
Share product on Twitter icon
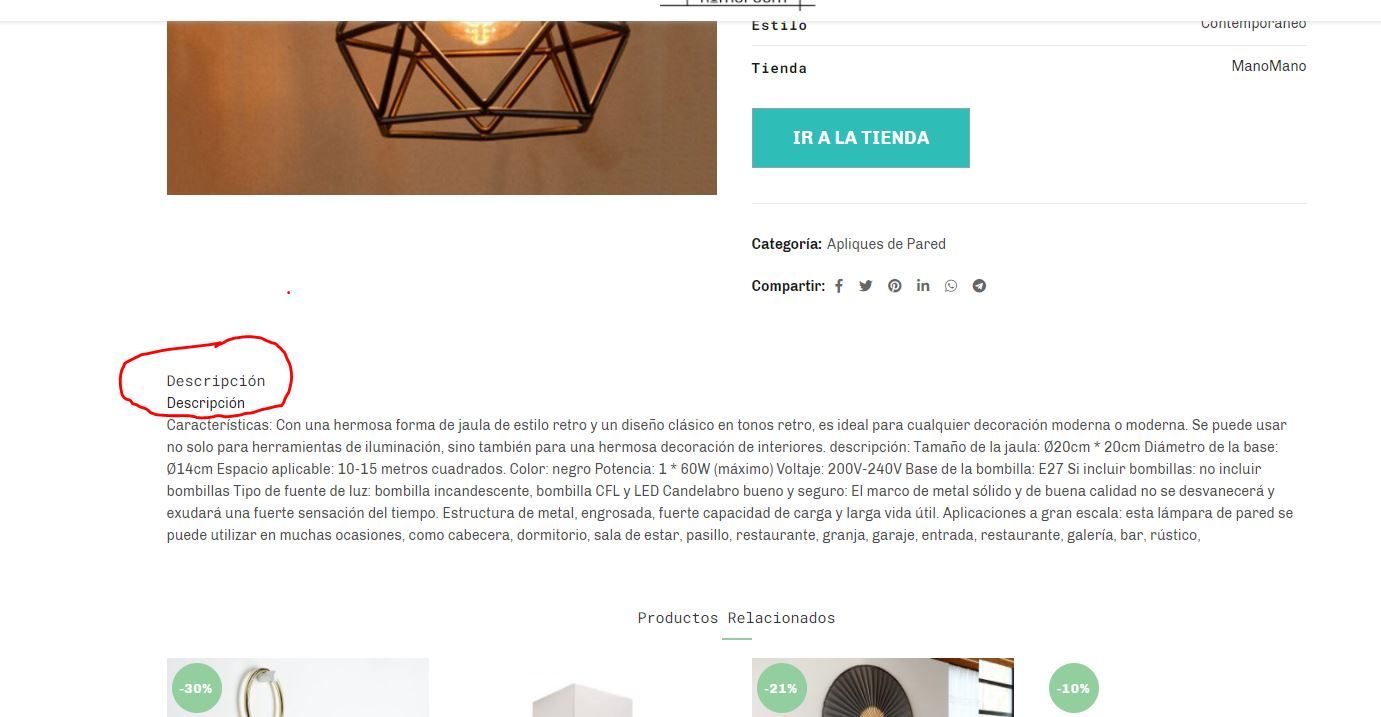(866, 286)
